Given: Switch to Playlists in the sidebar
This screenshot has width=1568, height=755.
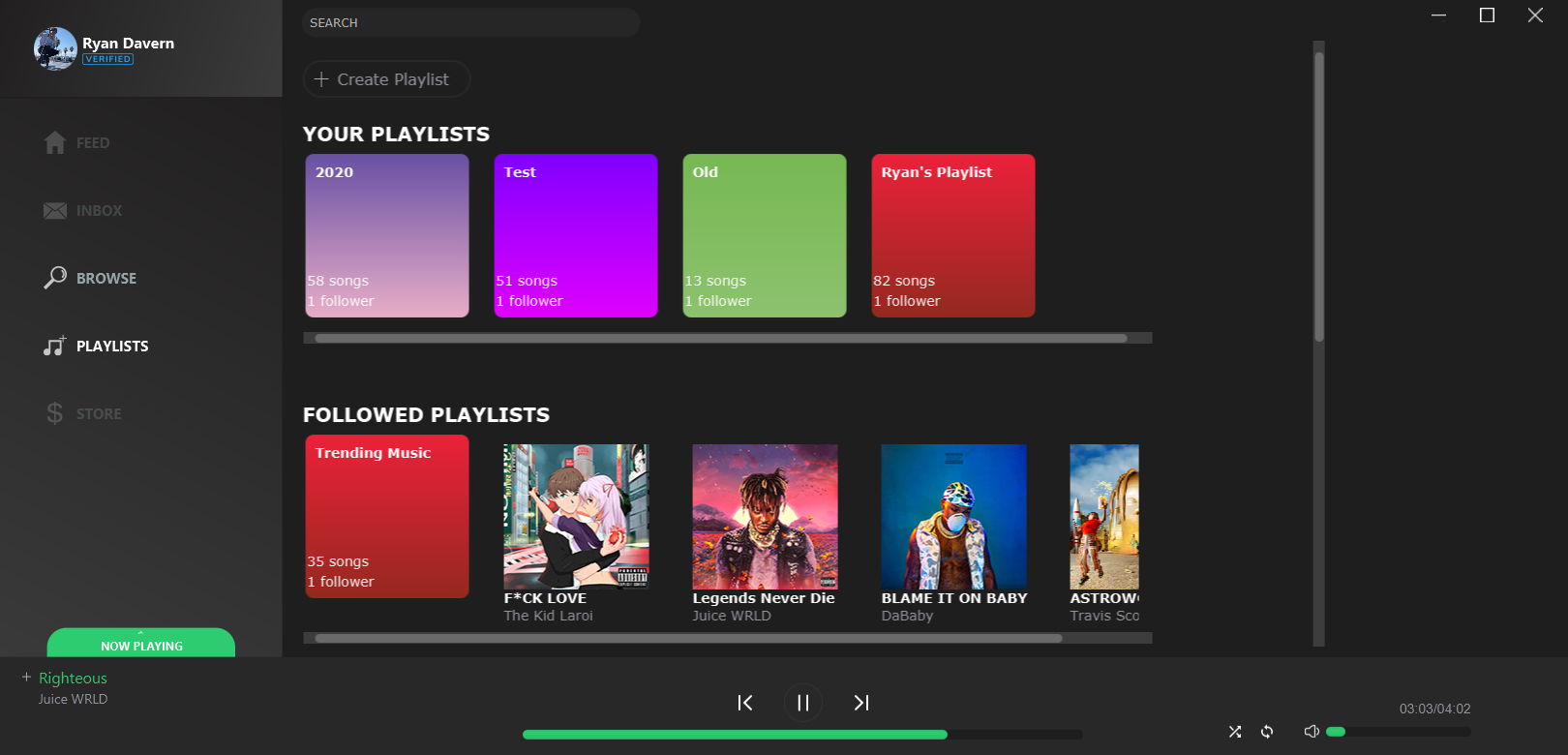Looking at the screenshot, I should point(111,347).
